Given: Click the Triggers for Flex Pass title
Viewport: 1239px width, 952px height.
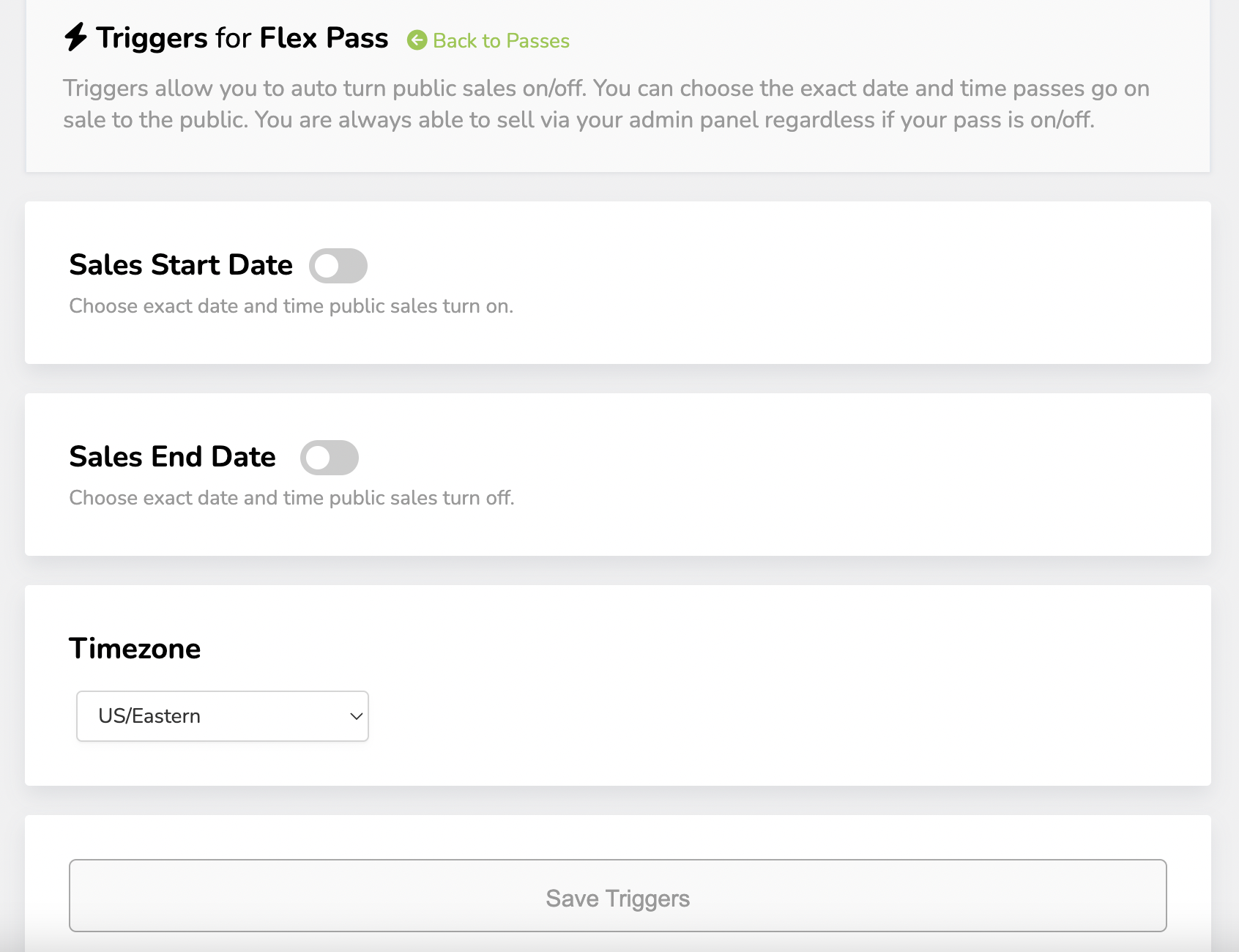Looking at the screenshot, I should (x=242, y=38).
